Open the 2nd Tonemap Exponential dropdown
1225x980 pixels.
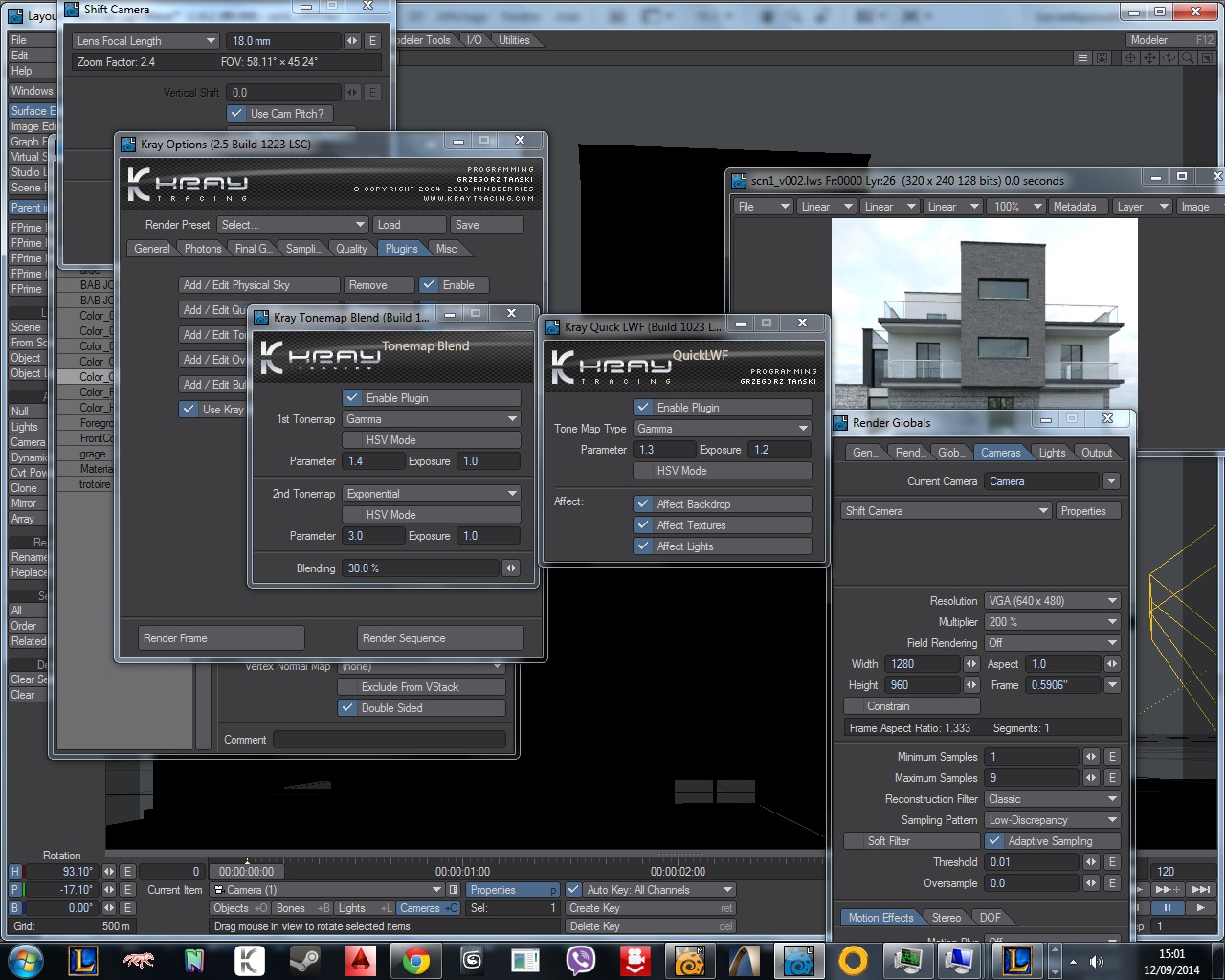[x=431, y=494]
